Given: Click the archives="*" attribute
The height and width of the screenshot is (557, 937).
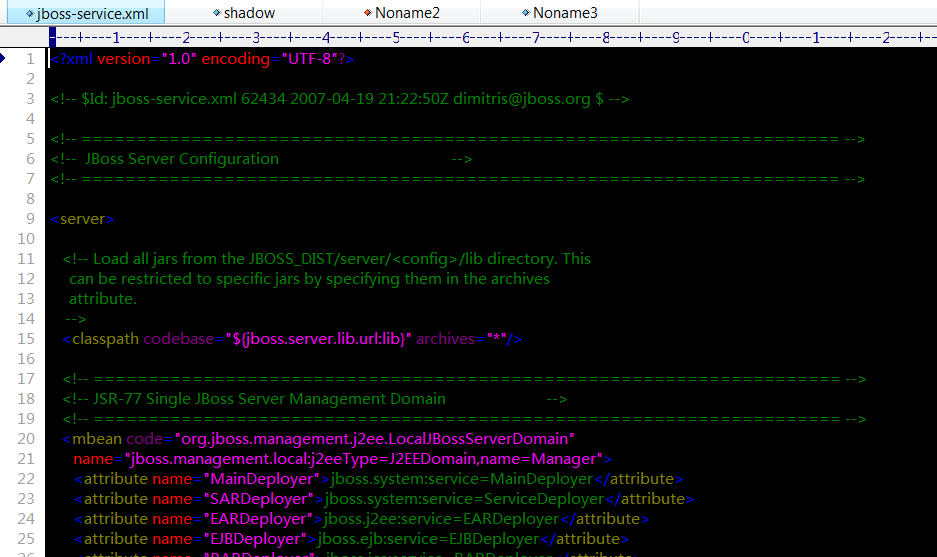Looking at the screenshot, I should 461,339.
